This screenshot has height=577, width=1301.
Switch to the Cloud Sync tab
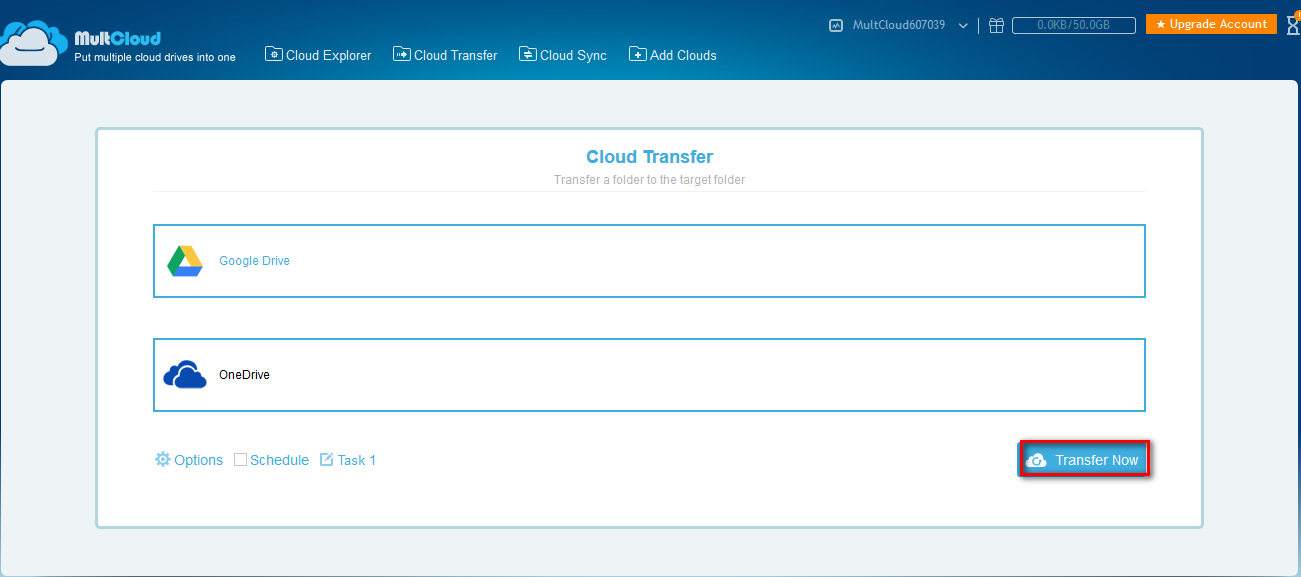pos(563,55)
